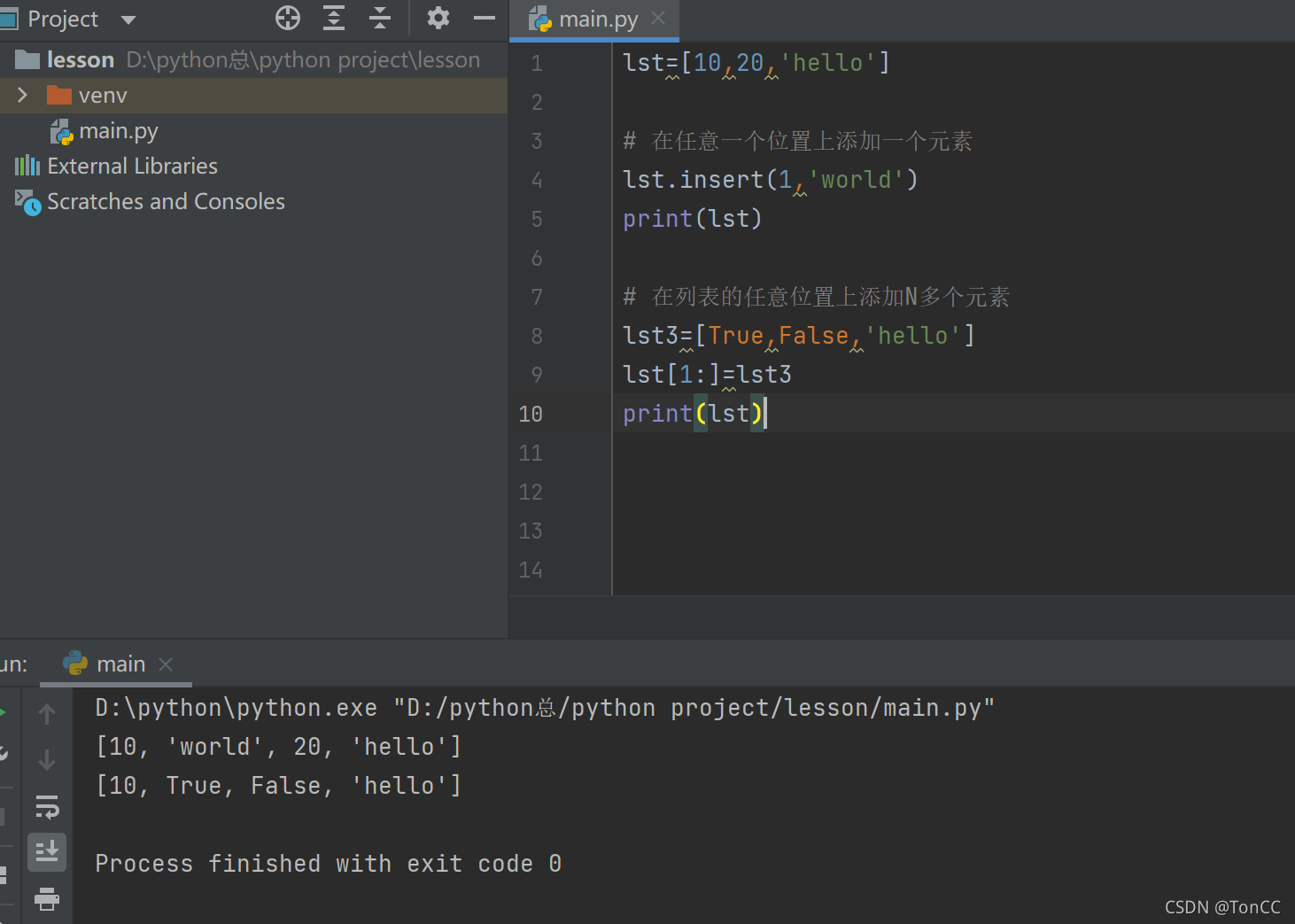Click line number 14 in the gutter
The image size is (1295, 924).
click(x=531, y=570)
